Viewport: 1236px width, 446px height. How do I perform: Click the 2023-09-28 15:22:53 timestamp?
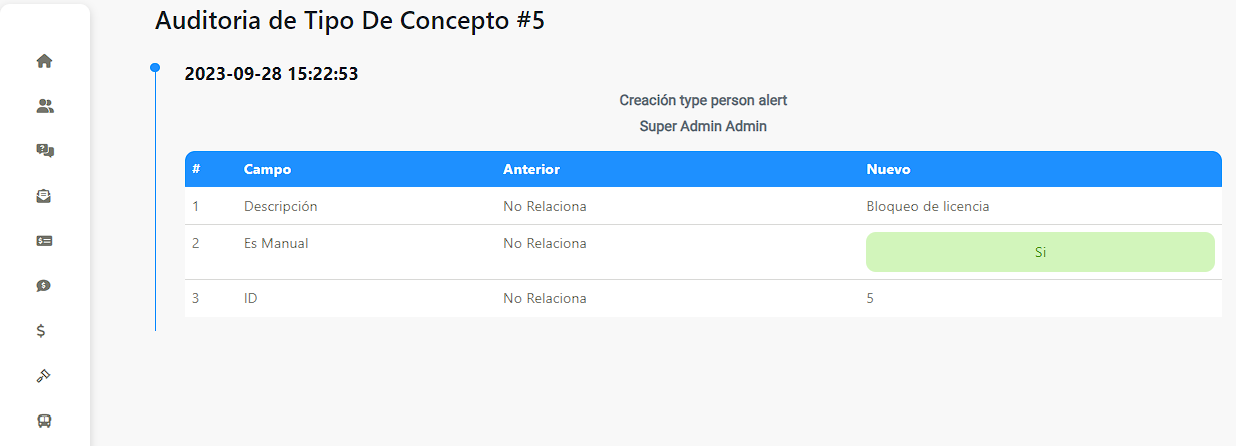271,73
